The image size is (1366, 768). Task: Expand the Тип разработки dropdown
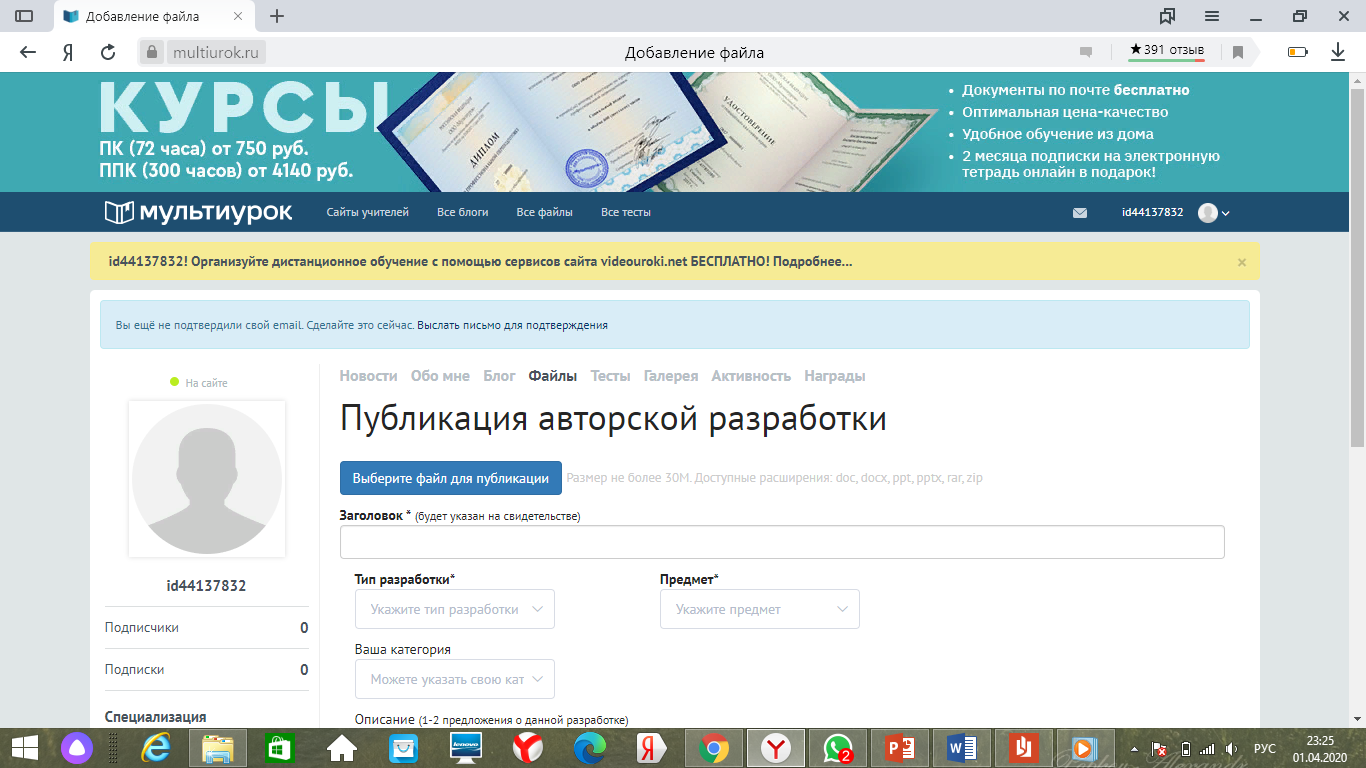click(454, 609)
